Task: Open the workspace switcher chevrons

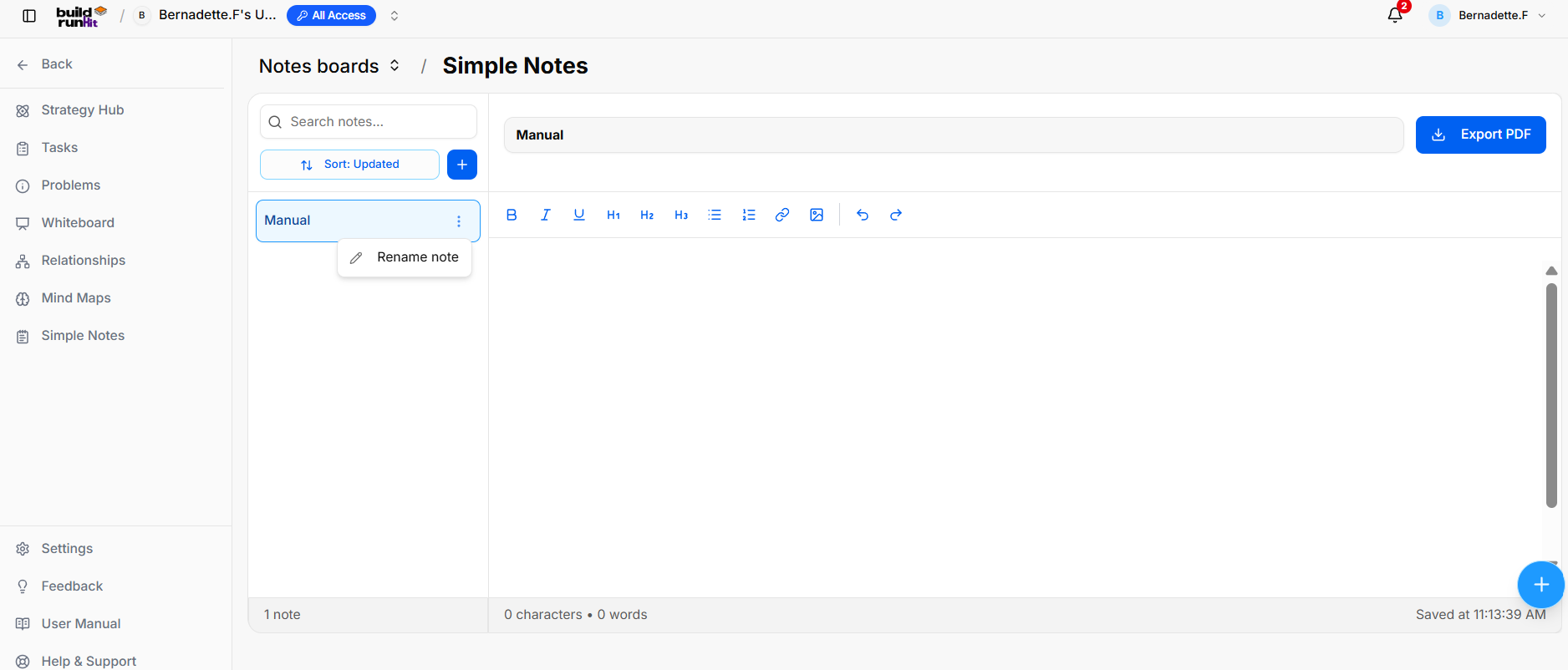Action: pos(395,16)
